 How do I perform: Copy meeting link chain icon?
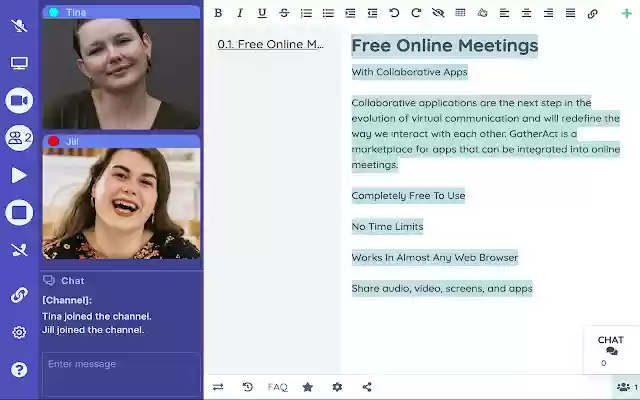coord(19,294)
